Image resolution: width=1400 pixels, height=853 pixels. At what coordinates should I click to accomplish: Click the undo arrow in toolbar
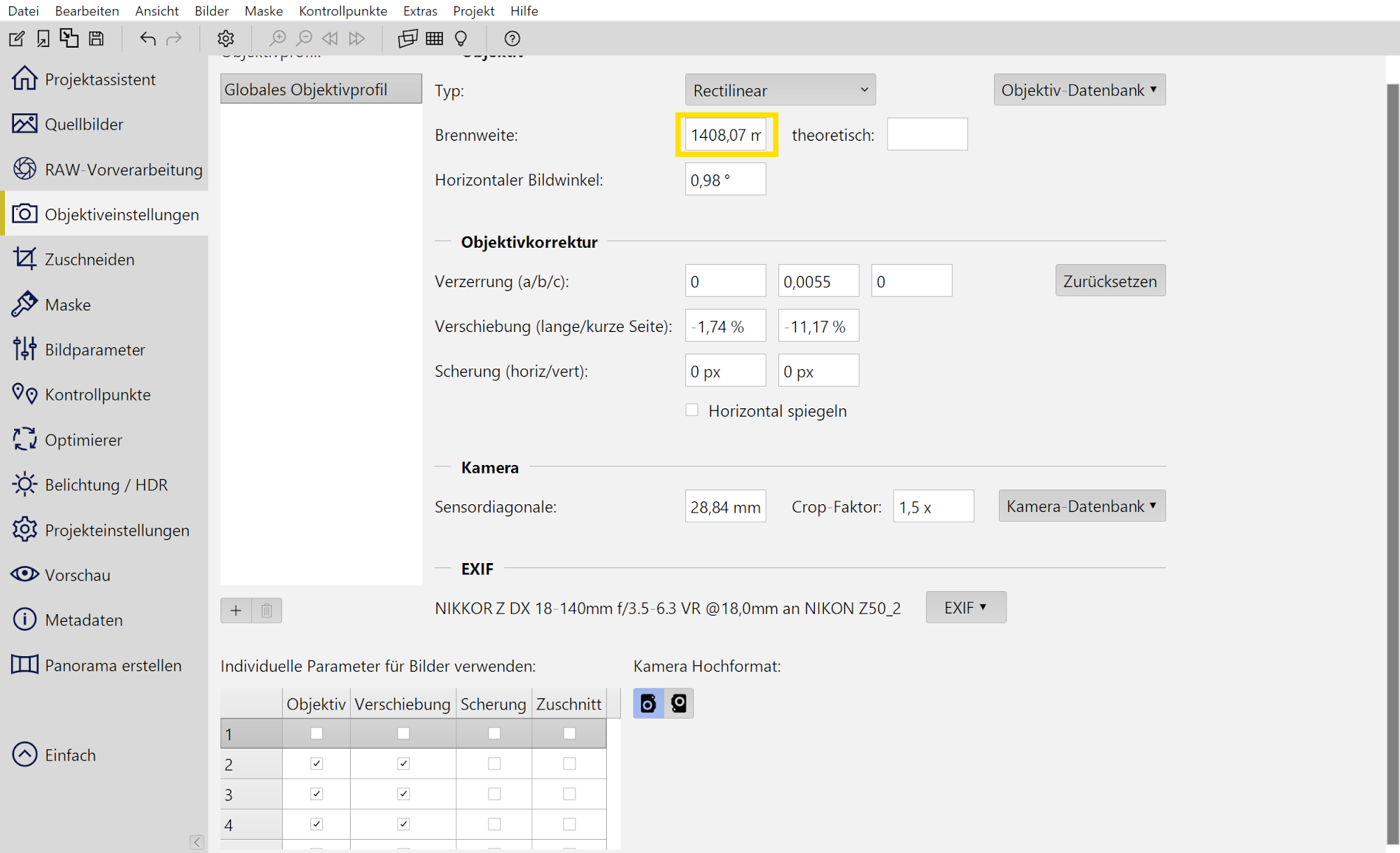coord(147,39)
